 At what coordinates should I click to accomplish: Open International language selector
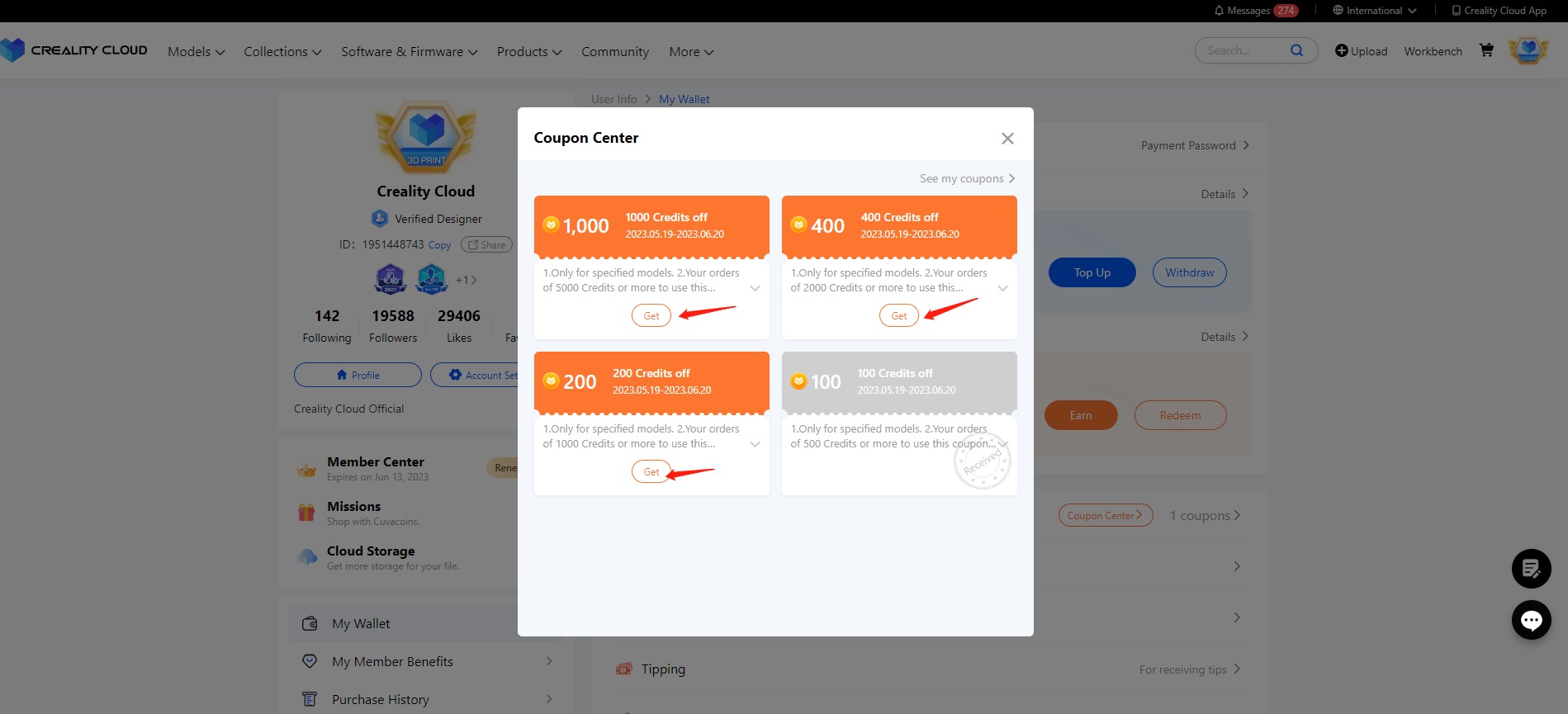[x=1375, y=11]
